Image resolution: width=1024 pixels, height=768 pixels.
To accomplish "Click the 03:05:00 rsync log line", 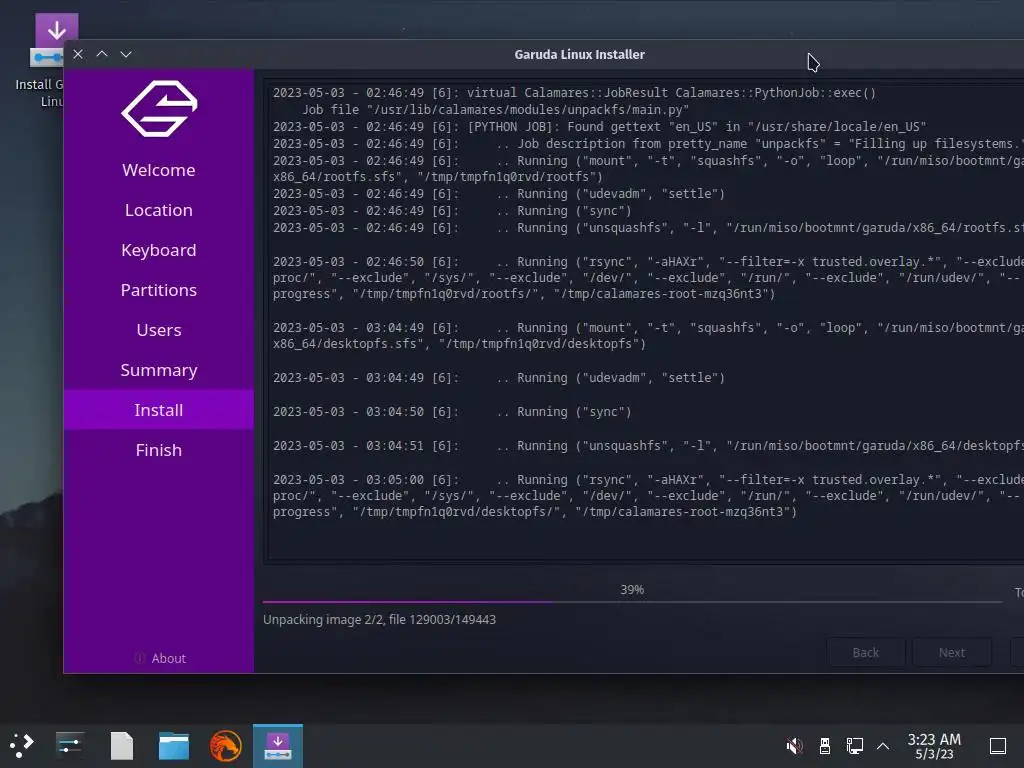I will [648, 496].
